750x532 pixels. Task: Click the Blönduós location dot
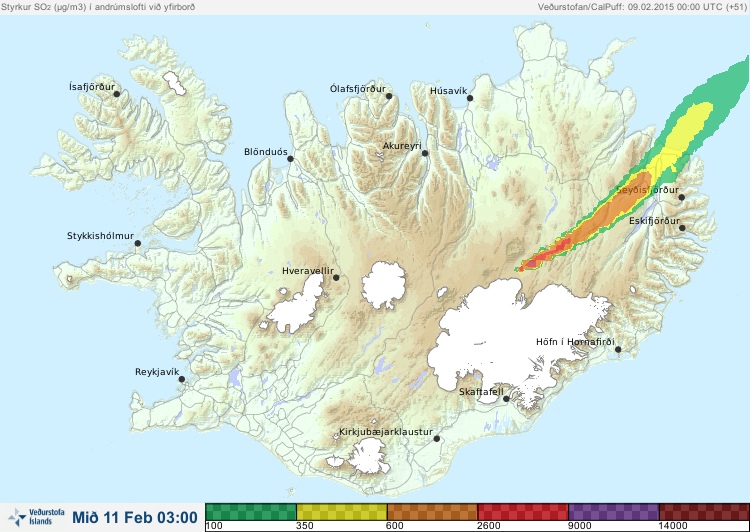[290, 158]
